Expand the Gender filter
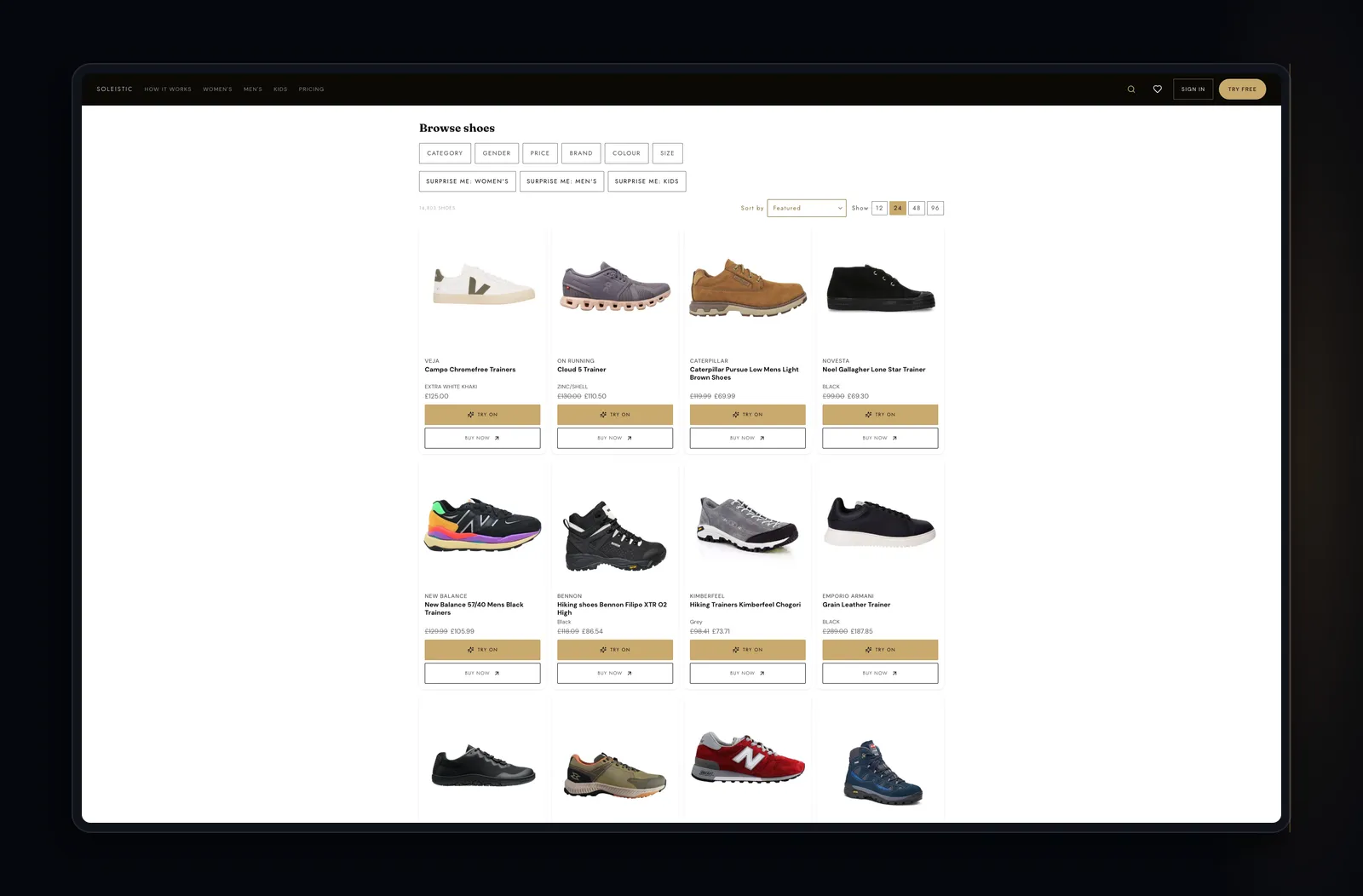Viewport: 1363px width, 896px height. point(497,153)
